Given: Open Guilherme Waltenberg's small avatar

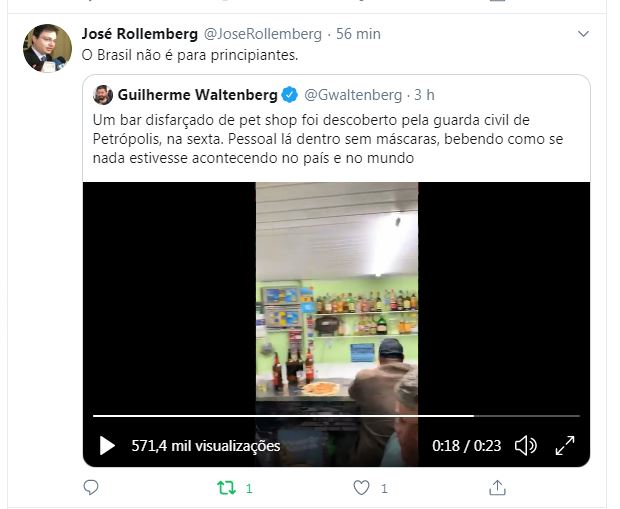Looking at the screenshot, I should [103, 95].
